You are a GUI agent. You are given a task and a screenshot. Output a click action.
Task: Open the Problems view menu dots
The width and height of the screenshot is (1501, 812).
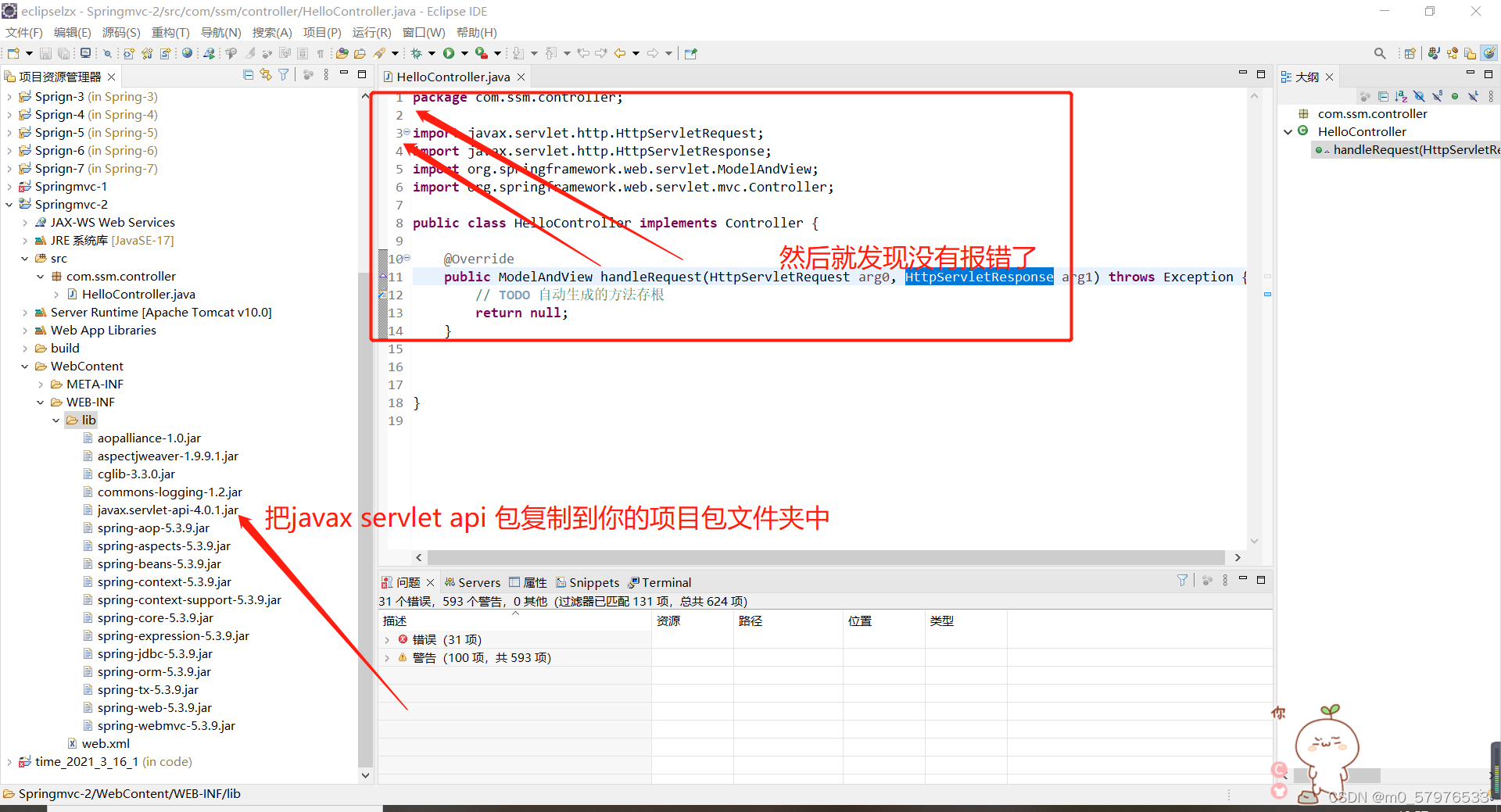point(1225,581)
